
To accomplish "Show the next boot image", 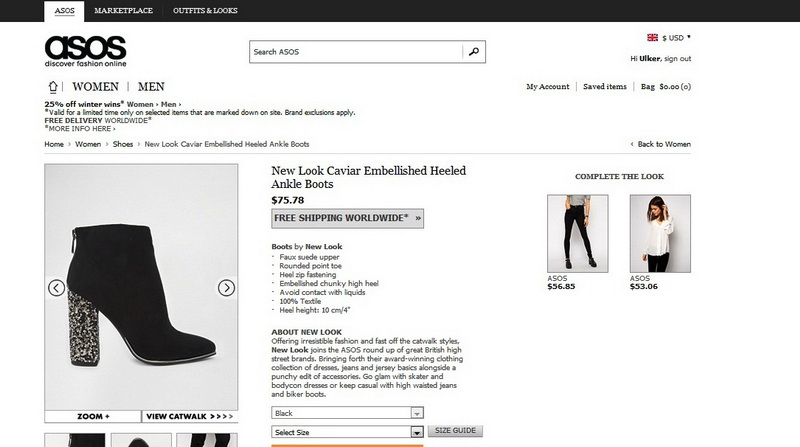I will [226, 288].
